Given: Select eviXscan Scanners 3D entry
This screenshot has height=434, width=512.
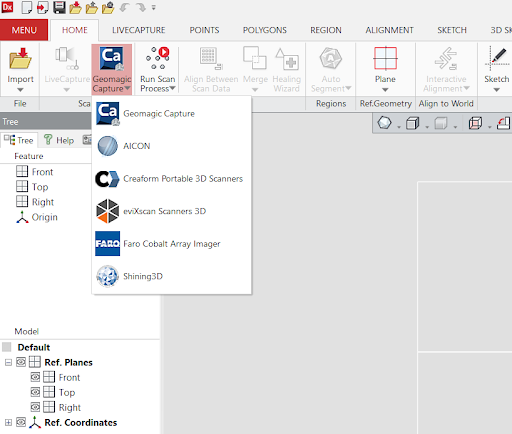Looking at the screenshot, I should [171, 211].
